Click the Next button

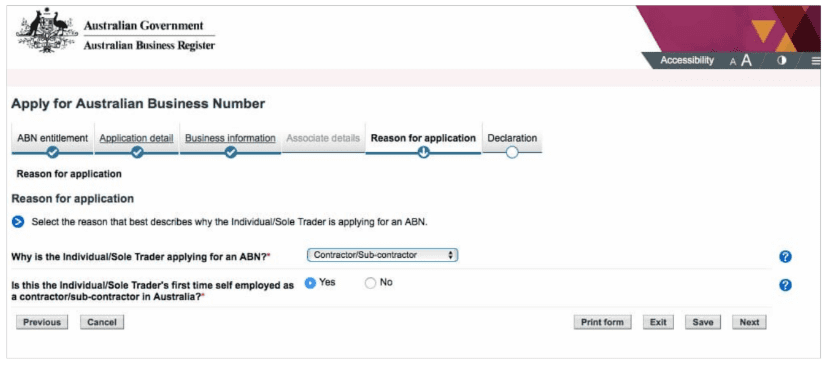pos(749,322)
